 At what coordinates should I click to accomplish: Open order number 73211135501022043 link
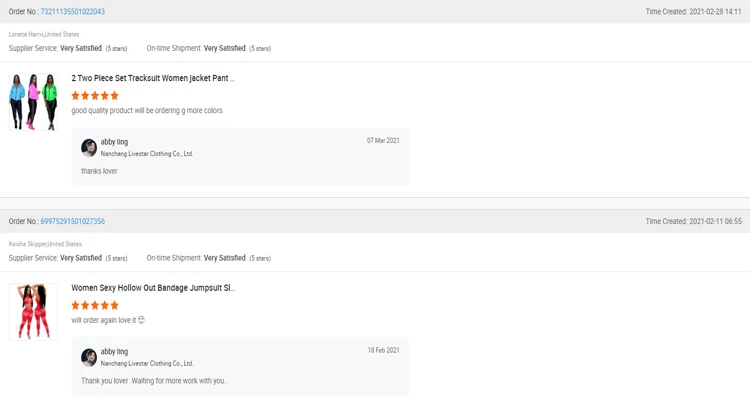coord(73,12)
